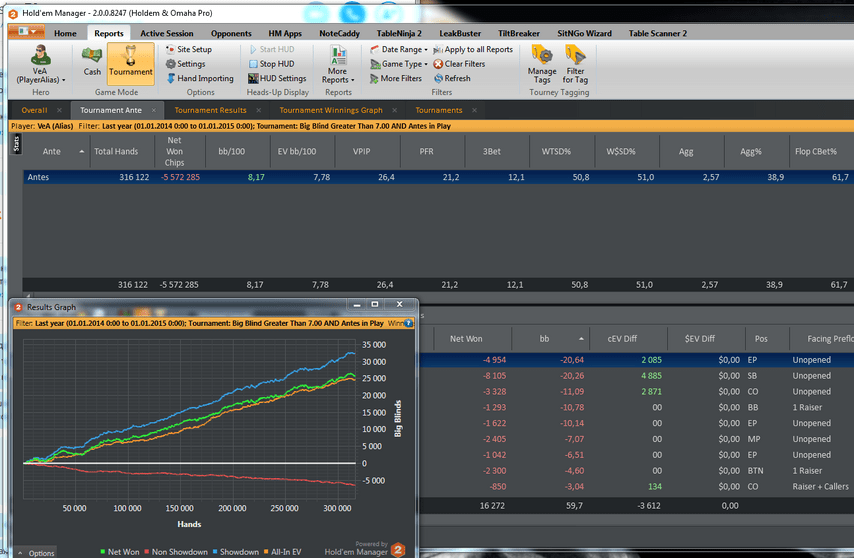Toggle Net Won line in graph legend
The height and width of the screenshot is (558, 854).
pos(120,551)
